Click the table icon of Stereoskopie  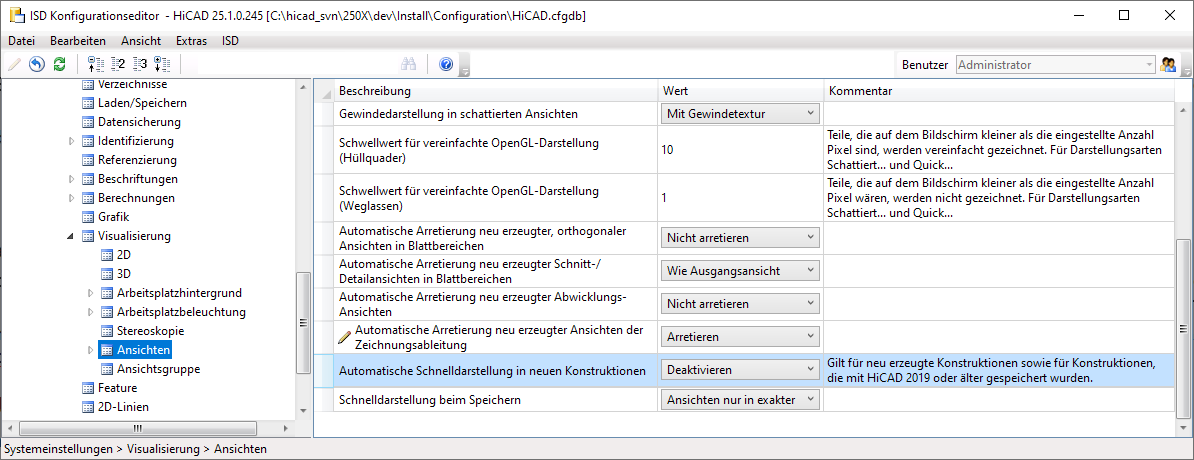(107, 331)
